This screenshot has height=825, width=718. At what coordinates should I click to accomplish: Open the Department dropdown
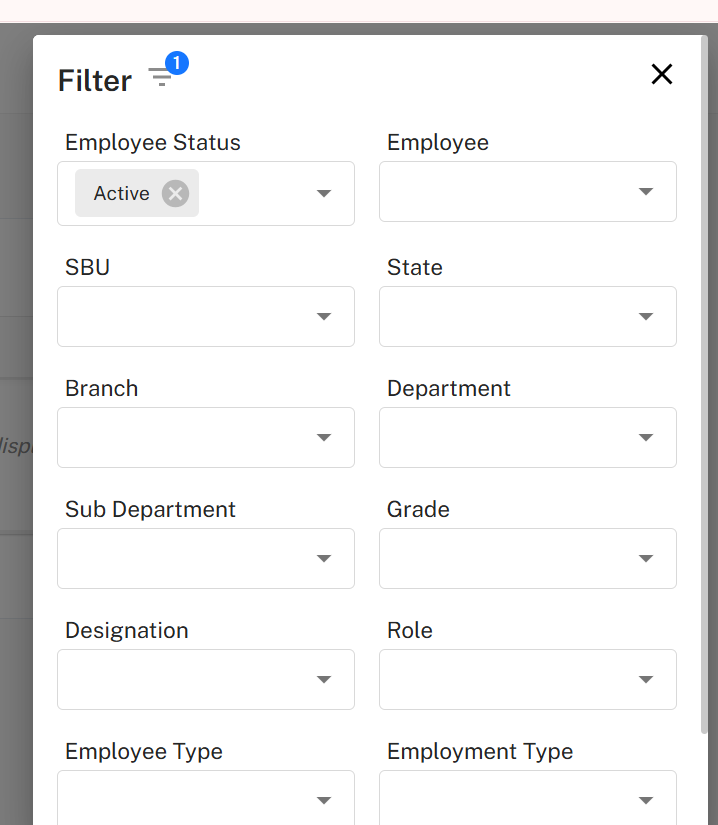[645, 437]
